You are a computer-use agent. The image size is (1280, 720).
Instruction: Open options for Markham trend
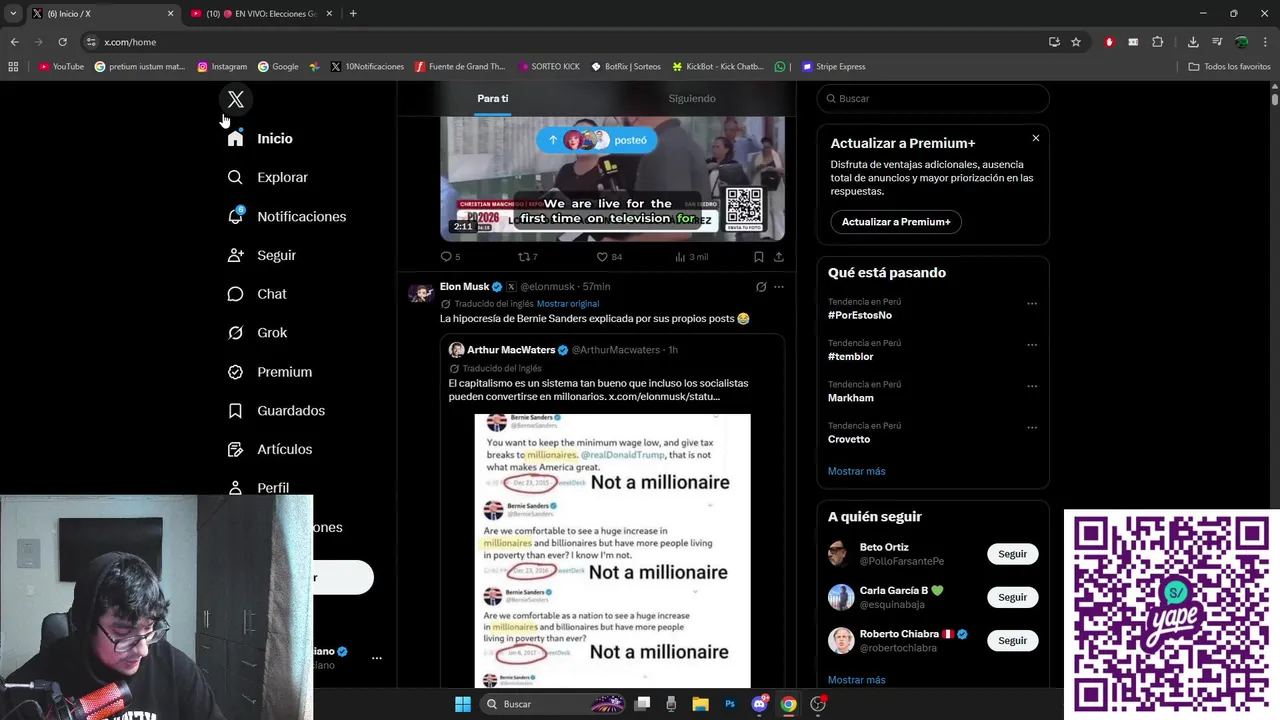point(1032,386)
